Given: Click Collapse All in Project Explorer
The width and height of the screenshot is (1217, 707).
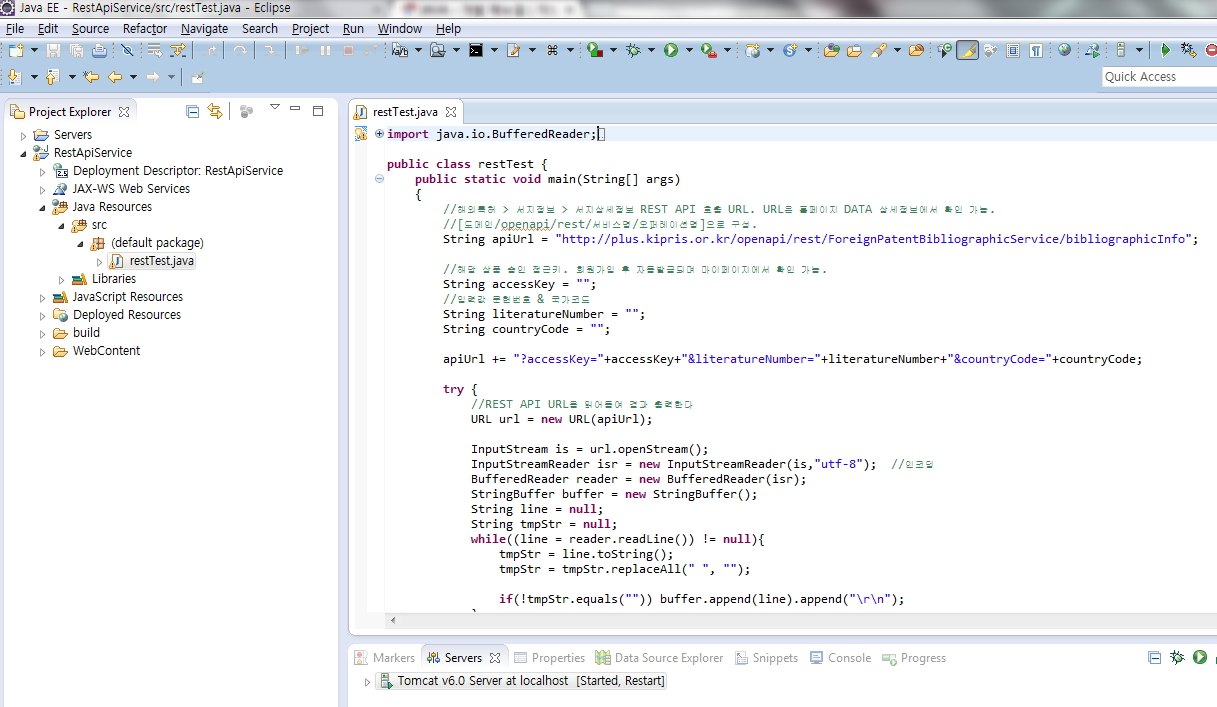Looking at the screenshot, I should (193, 111).
